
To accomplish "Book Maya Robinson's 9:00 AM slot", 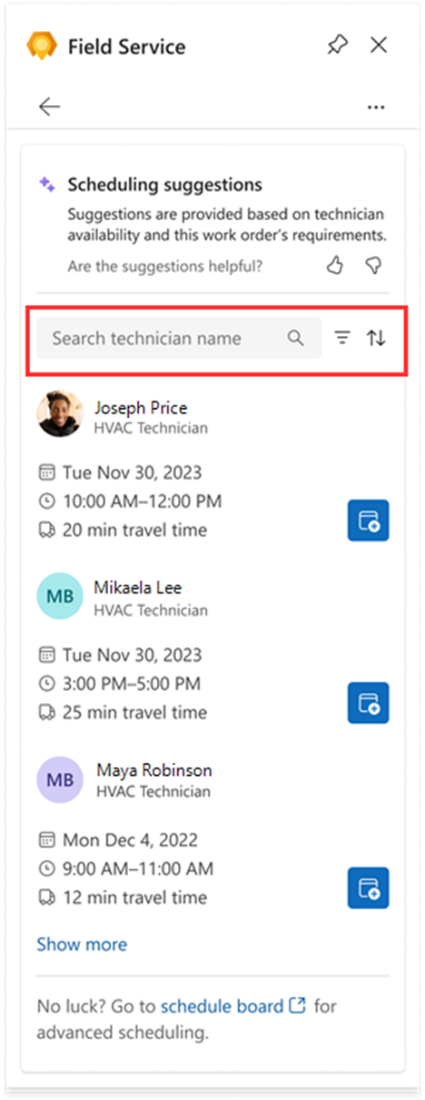I will (x=368, y=888).
